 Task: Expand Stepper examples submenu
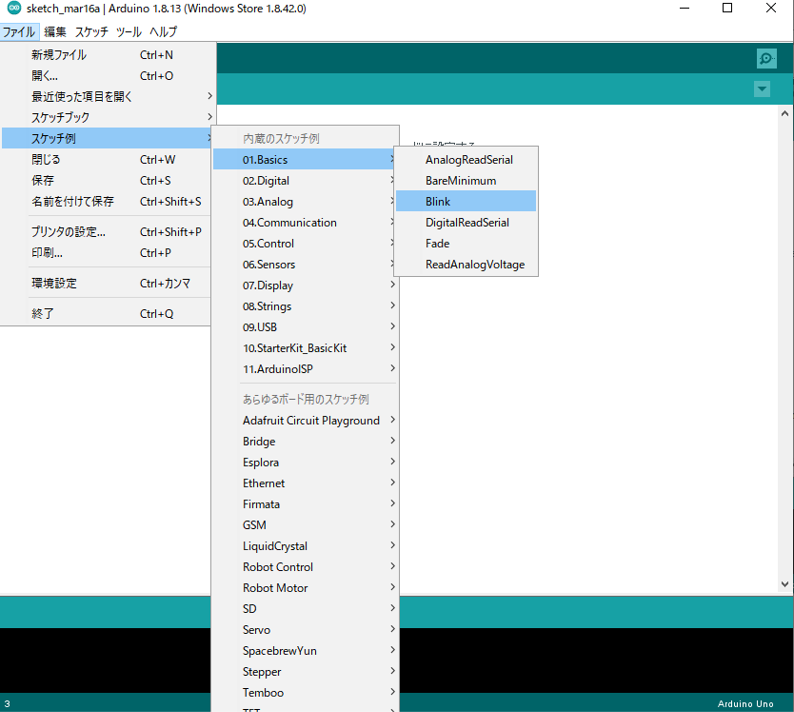click(x=305, y=671)
